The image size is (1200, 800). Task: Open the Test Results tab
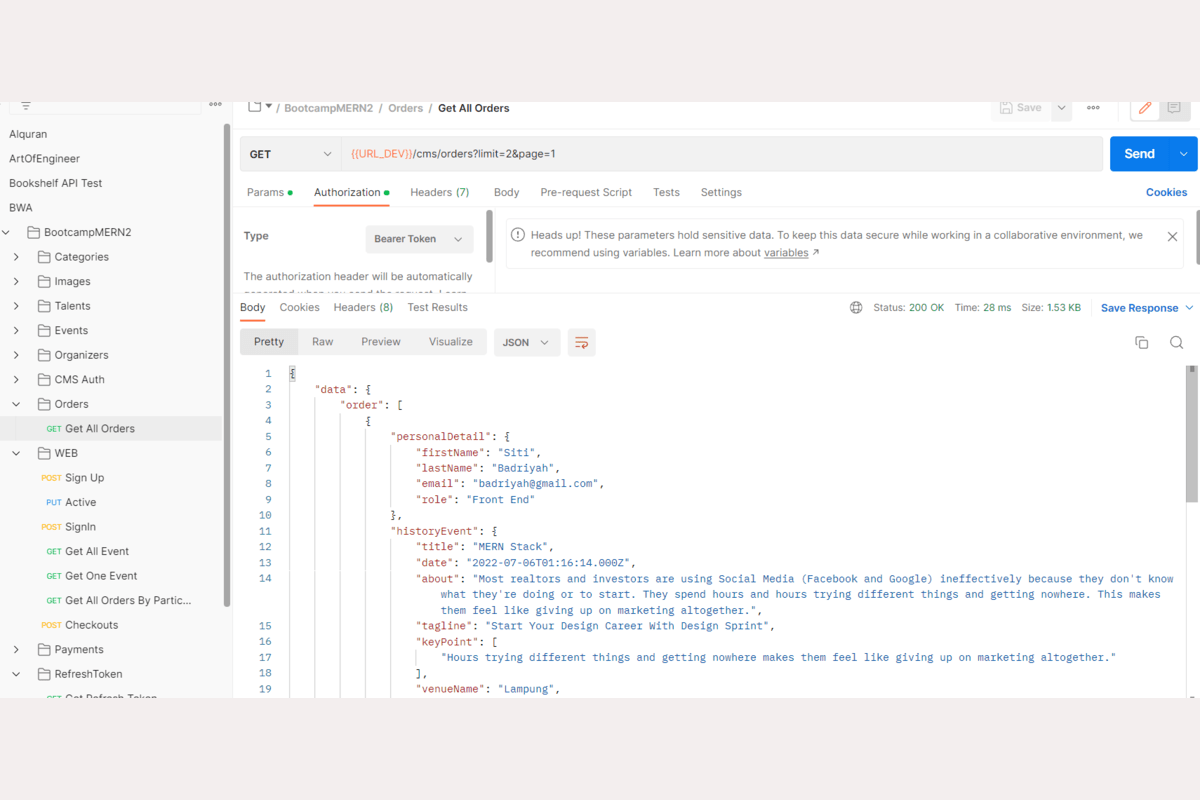click(437, 308)
